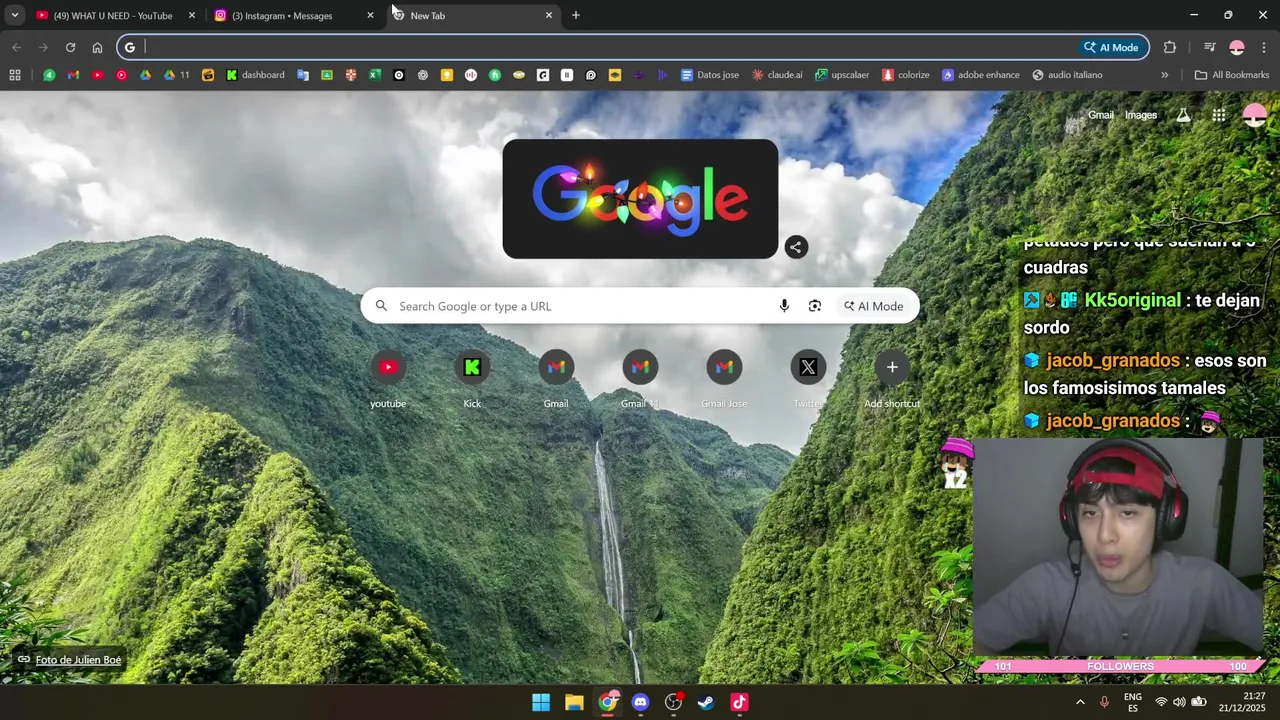1280x720 pixels.
Task: Open the ENG ES language switcher
Action: [1133, 702]
